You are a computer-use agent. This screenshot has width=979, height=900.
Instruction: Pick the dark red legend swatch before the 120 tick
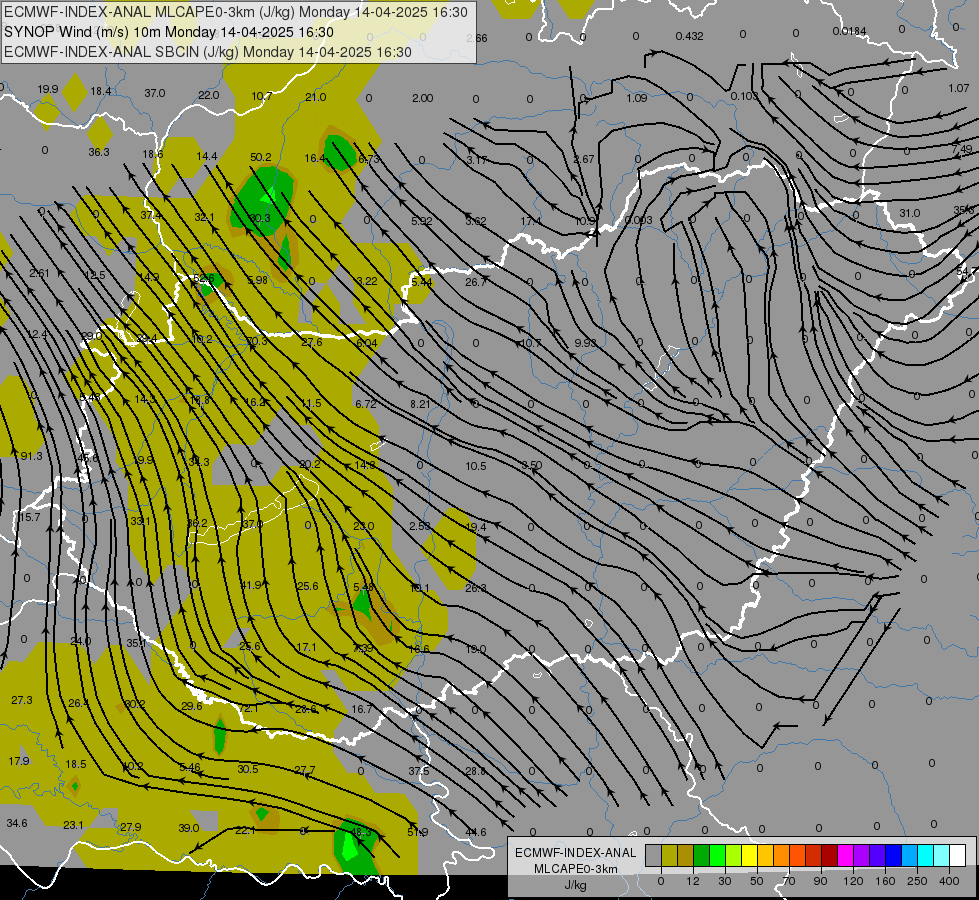[x=829, y=856]
